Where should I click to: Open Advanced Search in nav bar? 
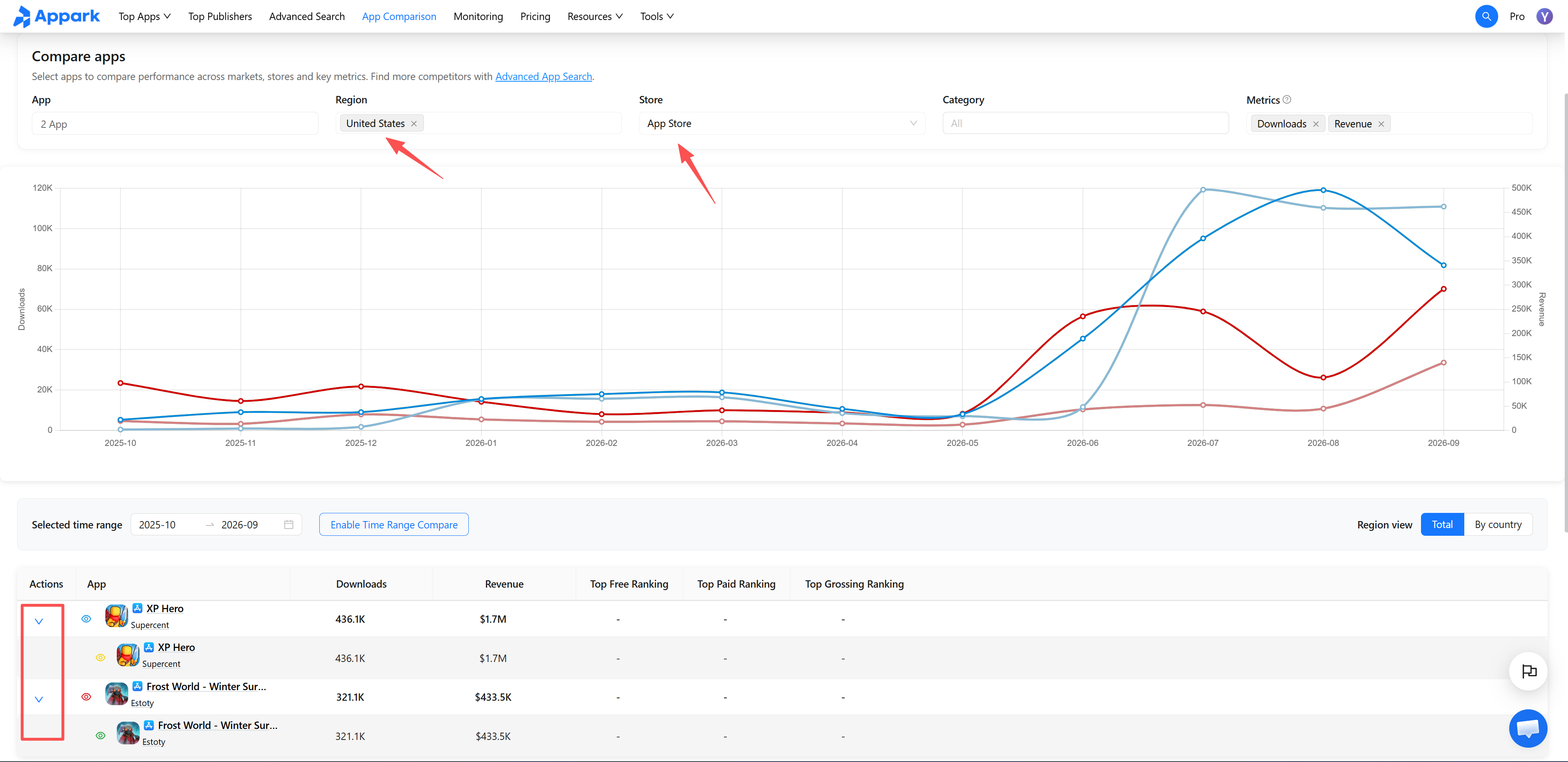(307, 16)
